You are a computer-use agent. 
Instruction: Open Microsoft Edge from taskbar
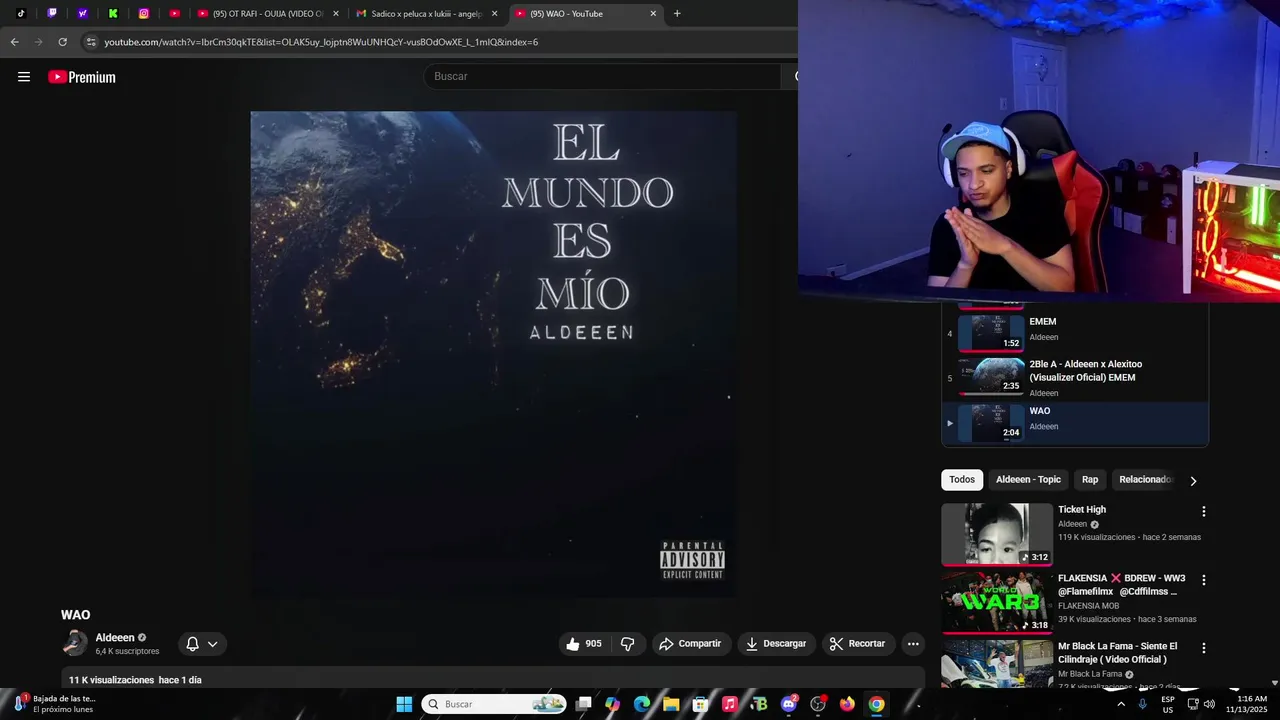tap(642, 704)
